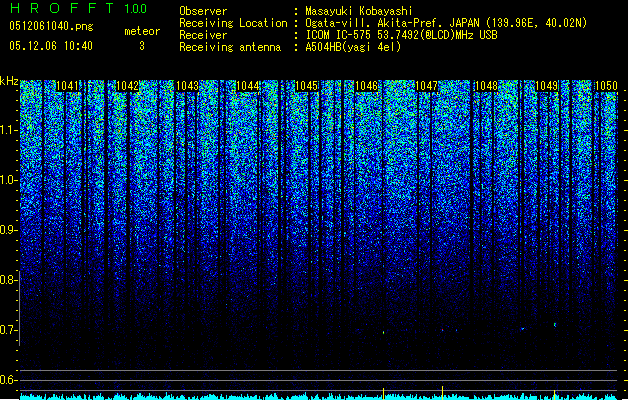Click the 0.7 frequency axis label
The height and width of the screenshot is (400, 629).
click(8, 330)
